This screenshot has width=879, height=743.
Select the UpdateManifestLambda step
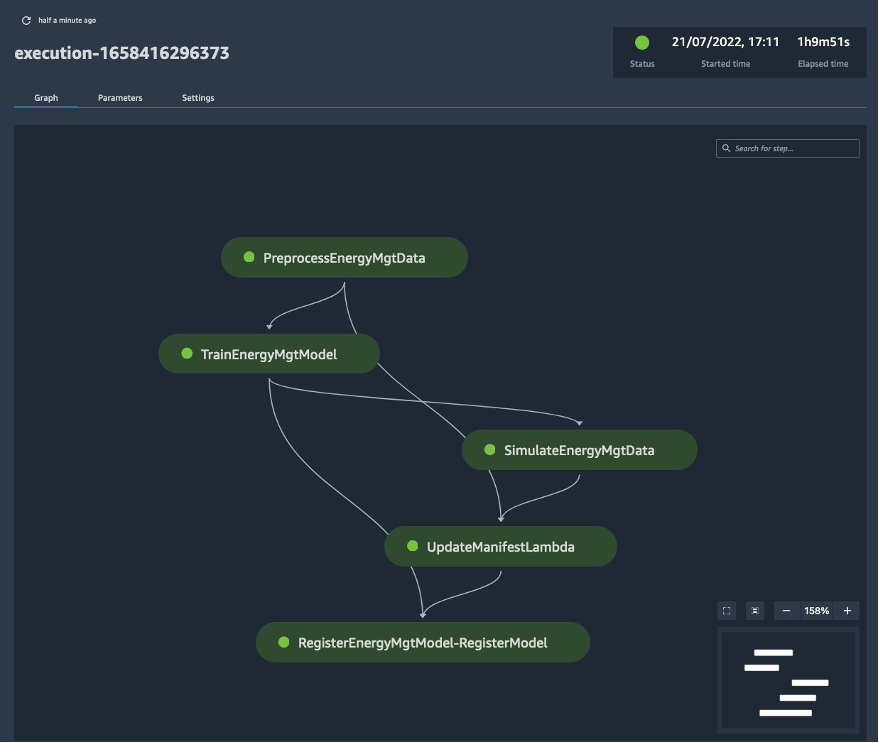(x=500, y=546)
